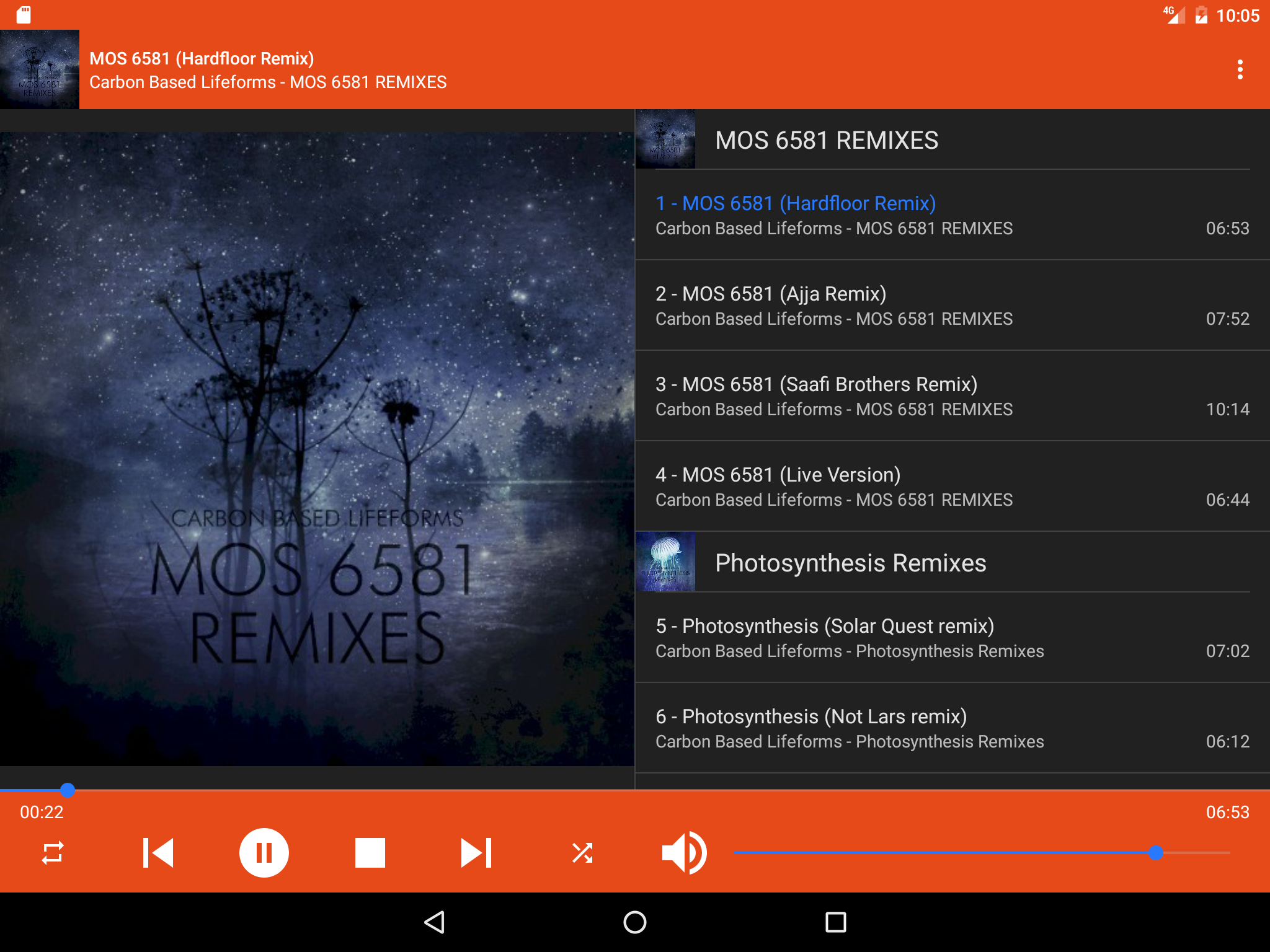Screen dimensions: 1270x952
Task: Tap the Android home button
Action: tap(634, 922)
